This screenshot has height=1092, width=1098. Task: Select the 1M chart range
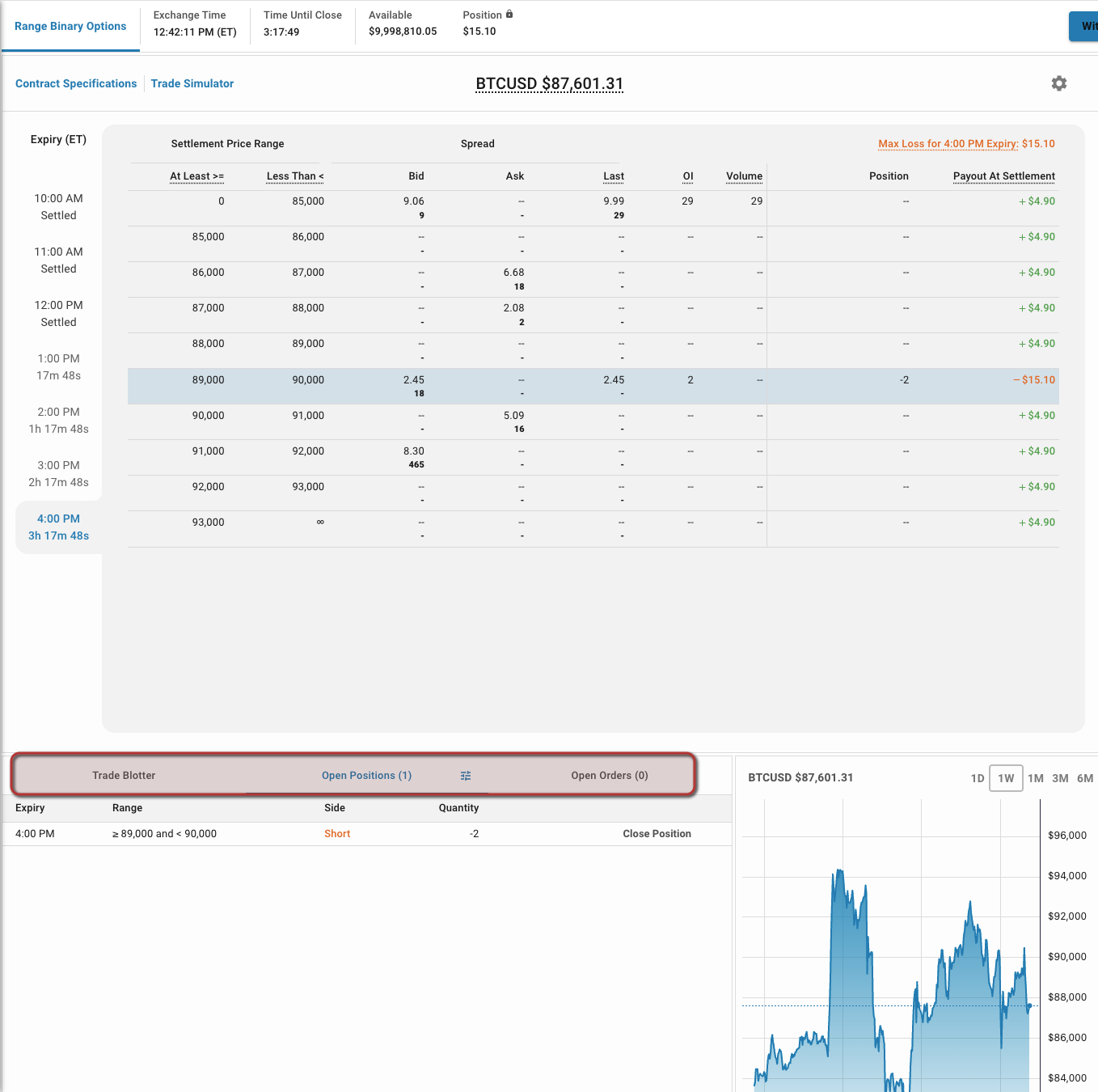point(1036,778)
